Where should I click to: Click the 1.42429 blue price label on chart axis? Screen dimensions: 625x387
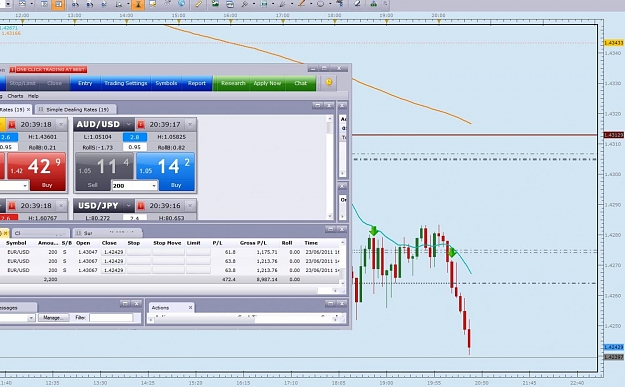(x=613, y=348)
